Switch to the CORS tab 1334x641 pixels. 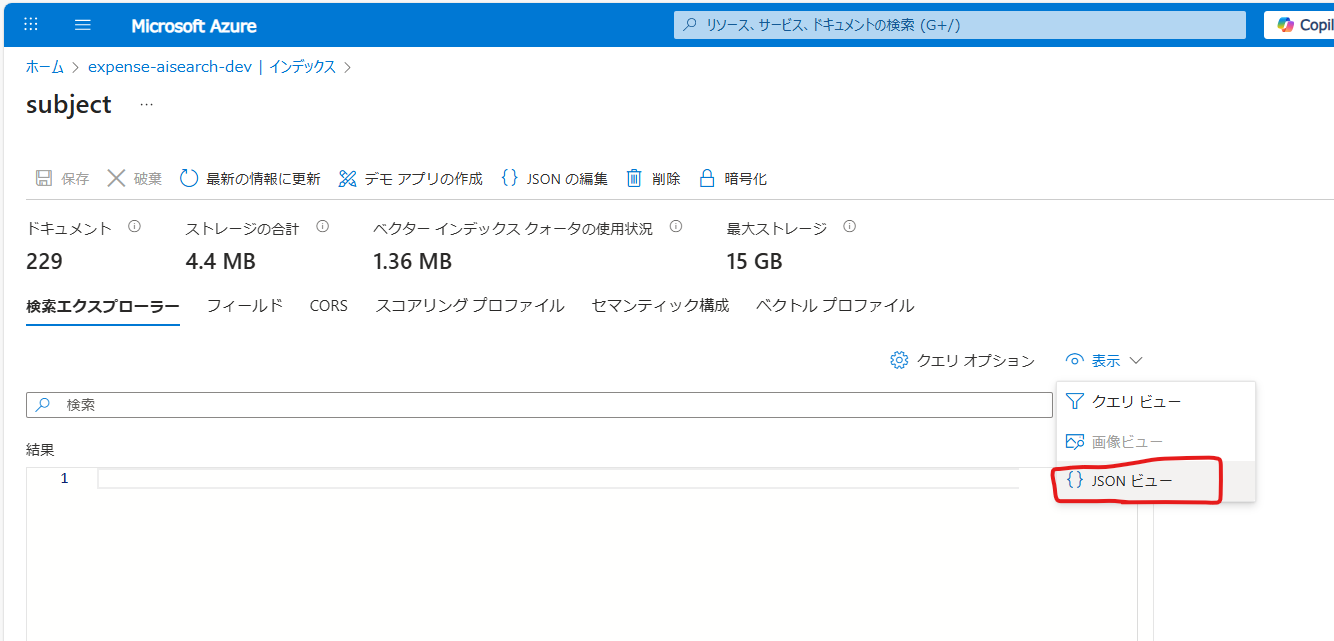[x=329, y=306]
